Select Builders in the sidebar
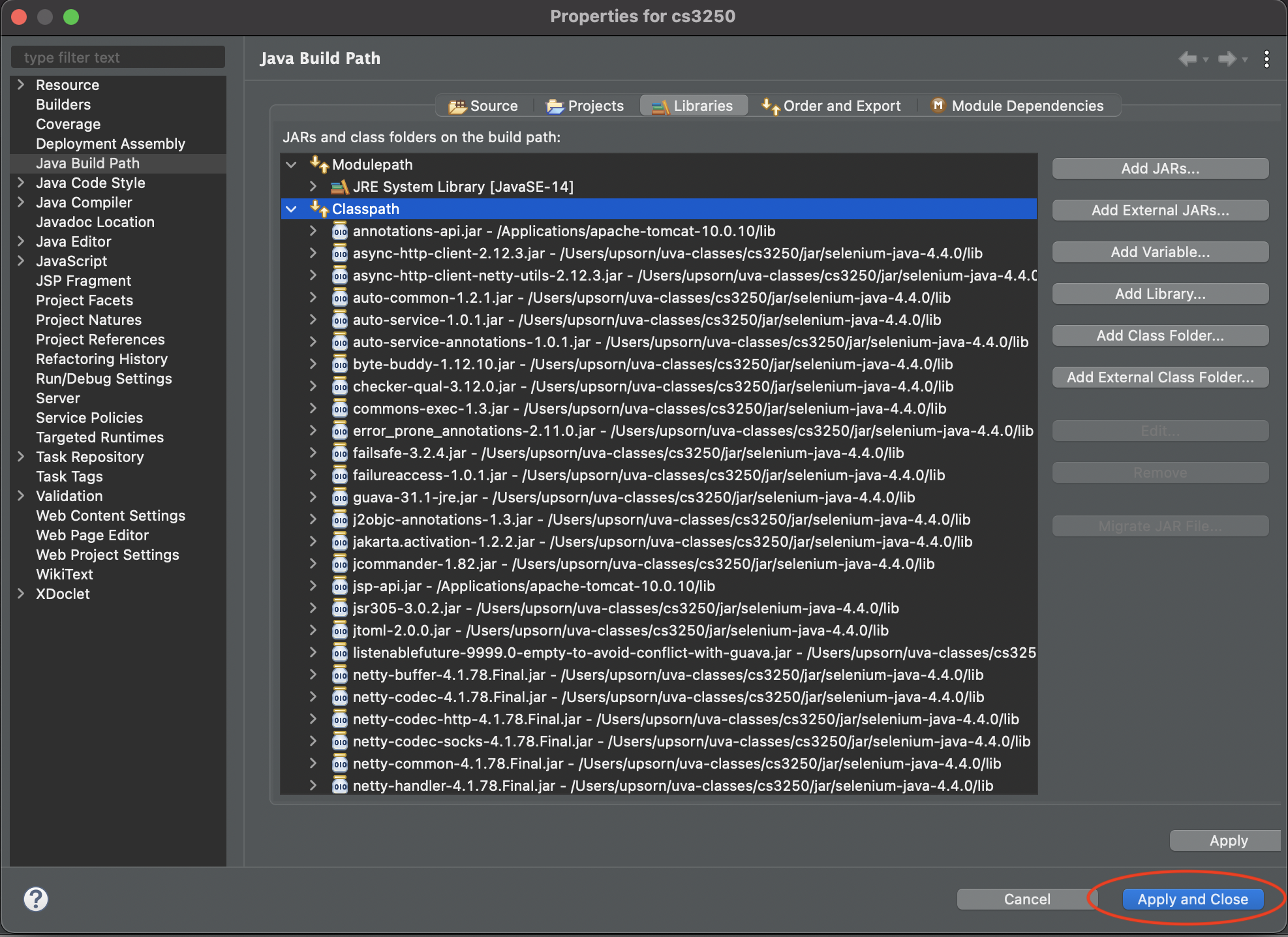This screenshot has height=937, width=1288. tap(63, 104)
